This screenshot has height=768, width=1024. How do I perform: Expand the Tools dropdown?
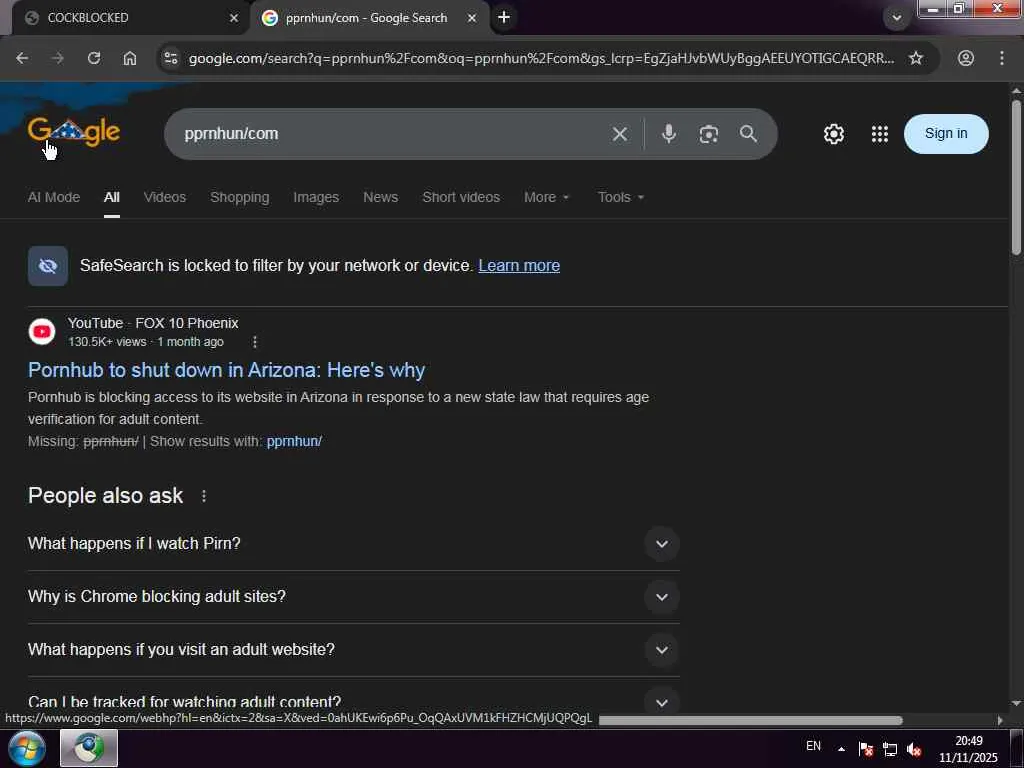pos(620,197)
